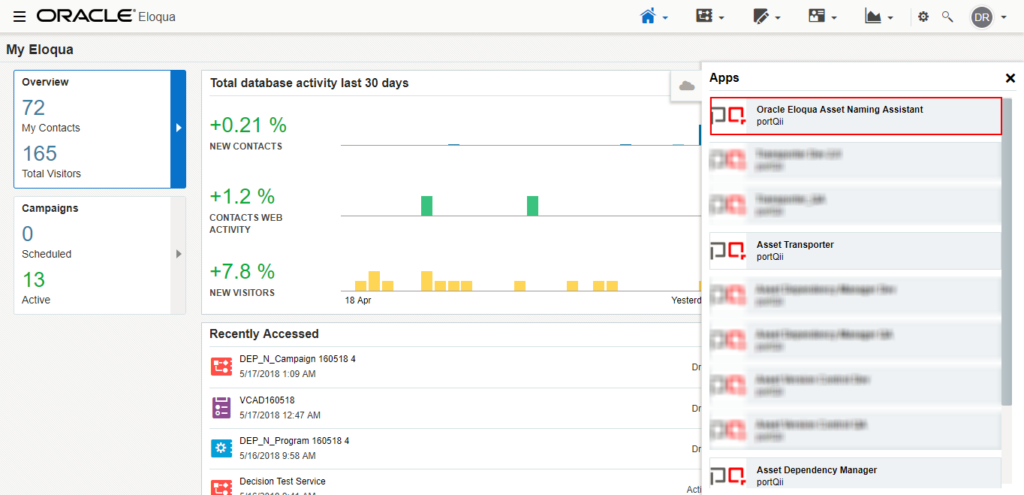
Task: Click the +7.8 % New Visitors value
Action: 242,271
